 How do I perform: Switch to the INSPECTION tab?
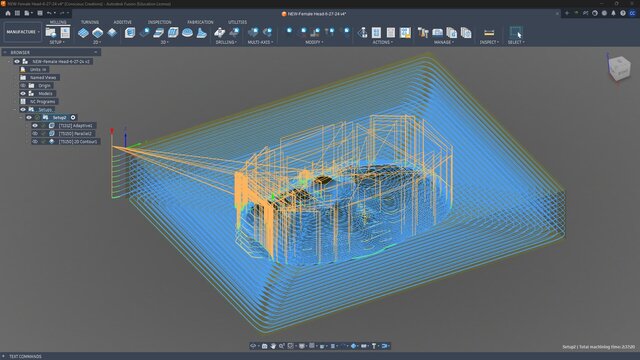(160, 22)
